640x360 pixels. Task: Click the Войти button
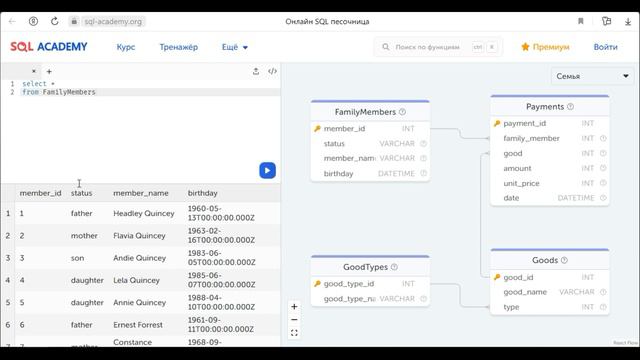(x=605, y=47)
